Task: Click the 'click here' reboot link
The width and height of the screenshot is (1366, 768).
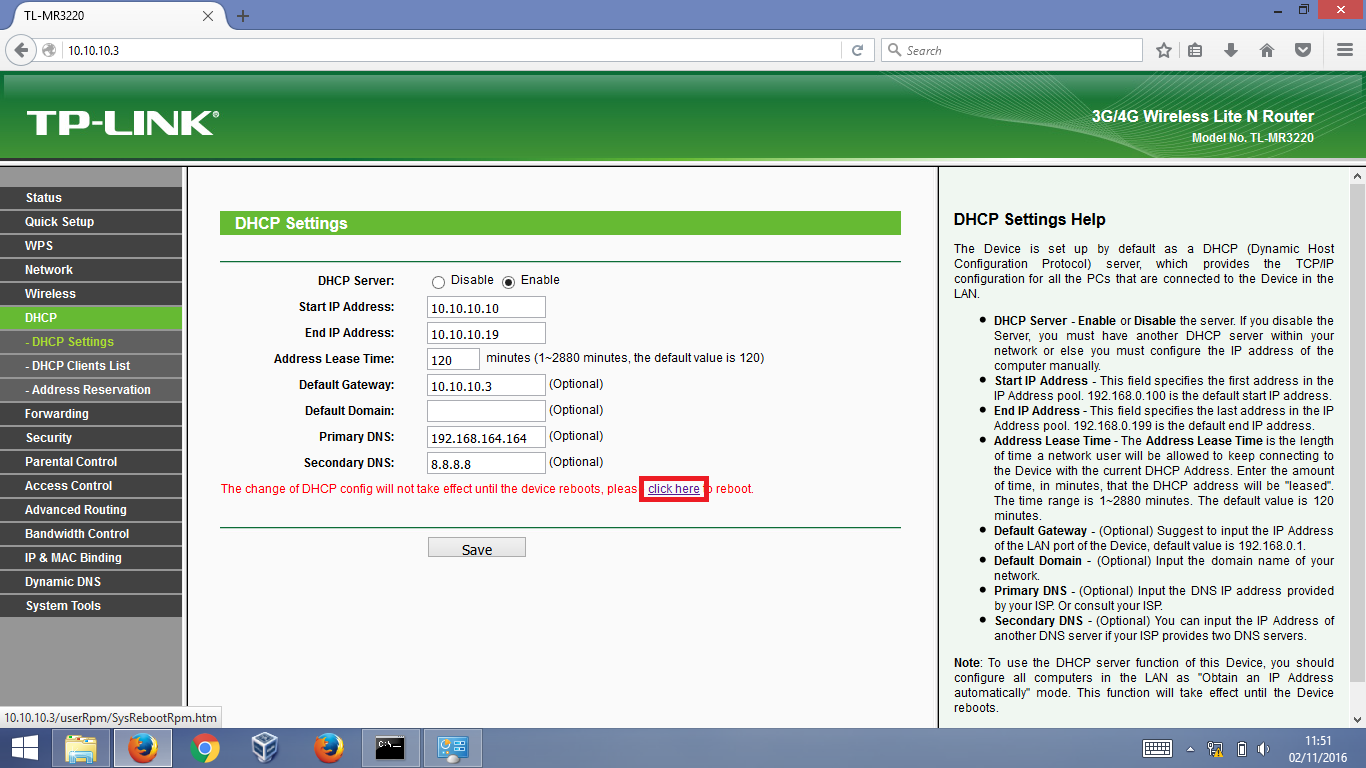Action: point(674,489)
